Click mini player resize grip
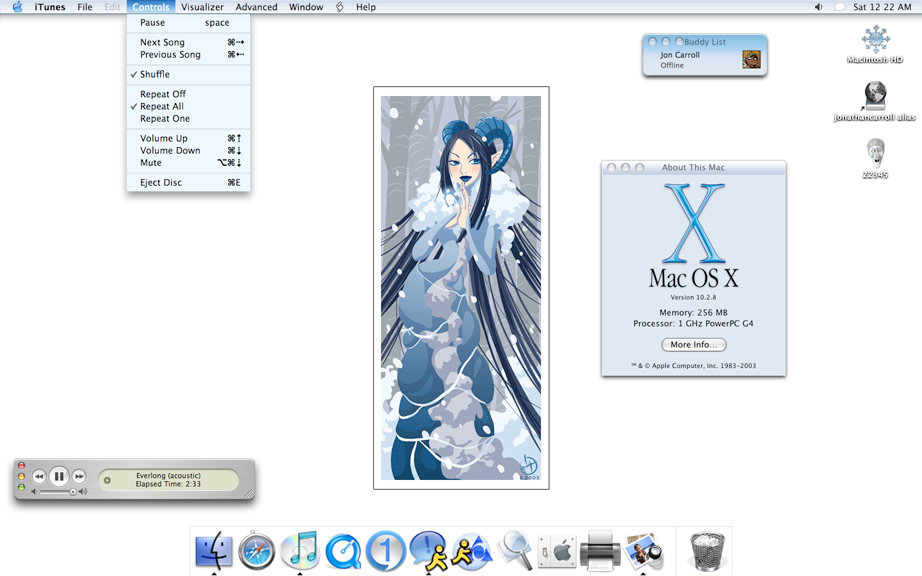This screenshot has width=922, height=576. tap(249, 494)
